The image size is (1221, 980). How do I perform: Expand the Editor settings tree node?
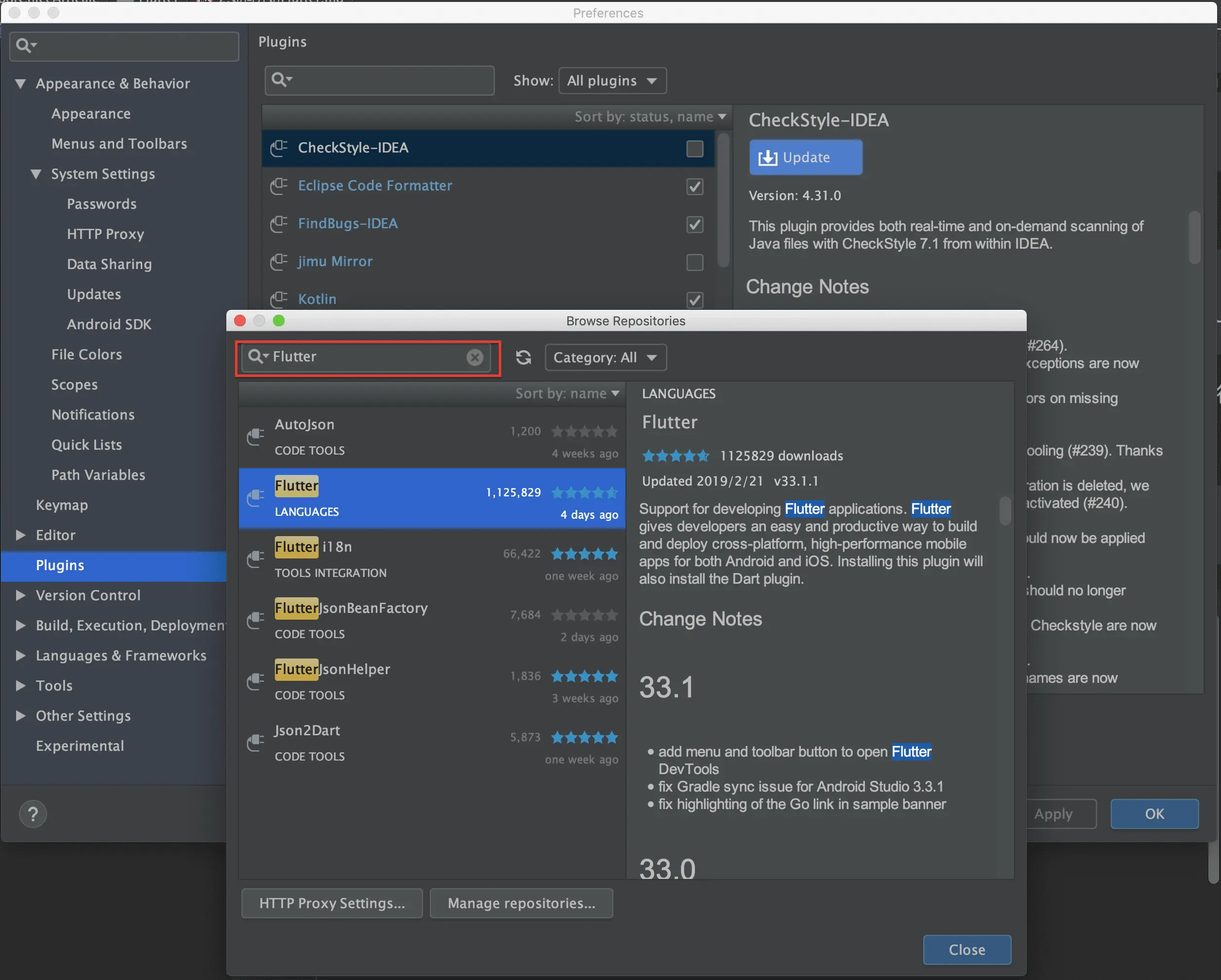point(20,535)
